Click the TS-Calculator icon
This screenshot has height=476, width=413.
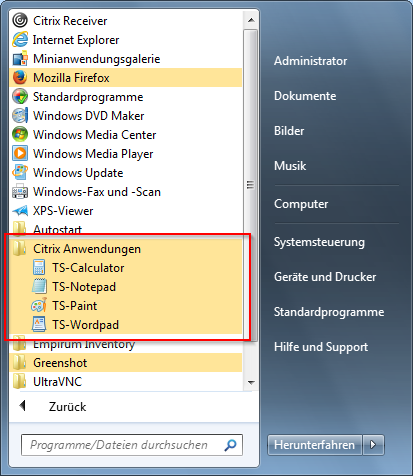(x=39, y=268)
